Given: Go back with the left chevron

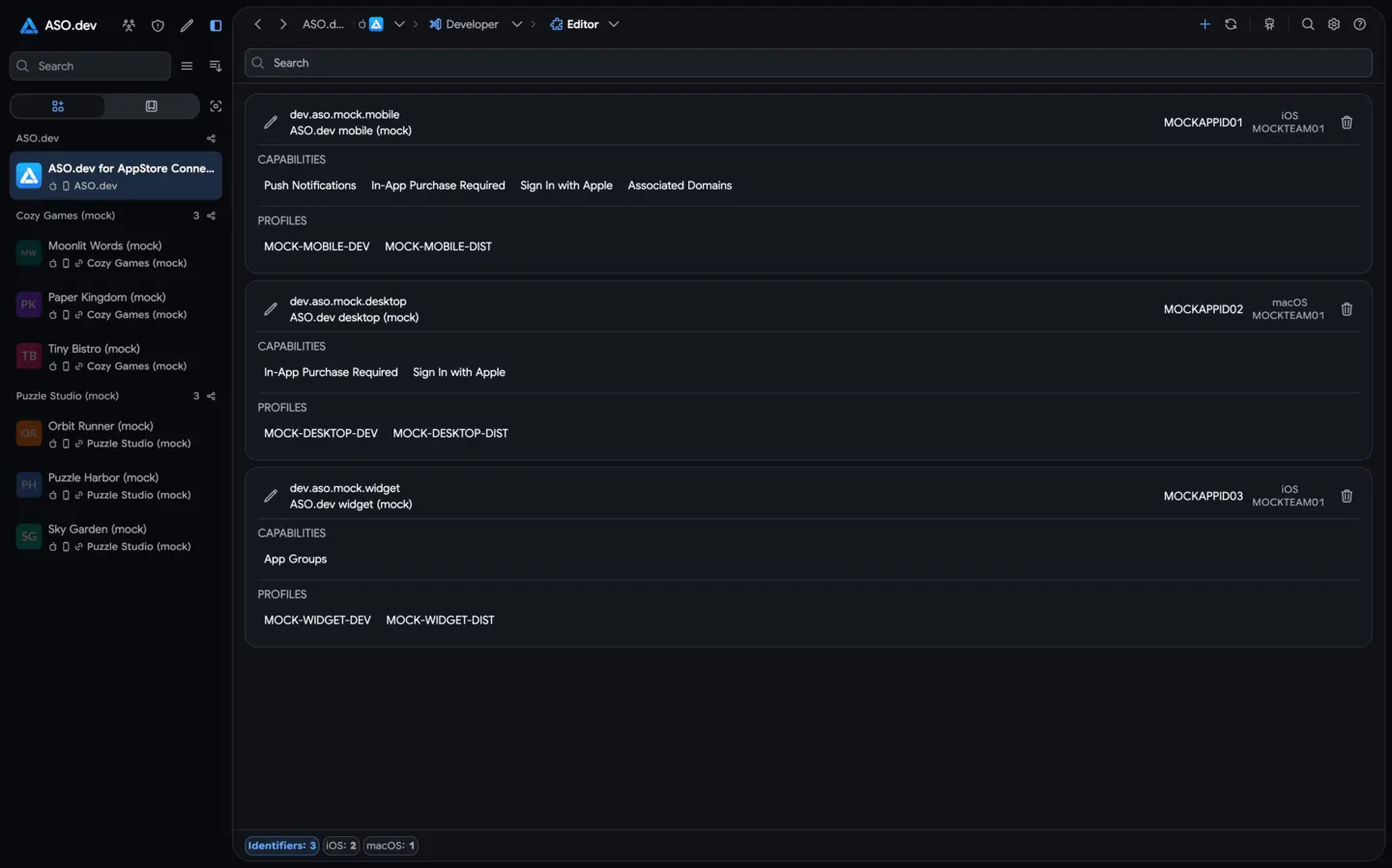Looking at the screenshot, I should 258,24.
